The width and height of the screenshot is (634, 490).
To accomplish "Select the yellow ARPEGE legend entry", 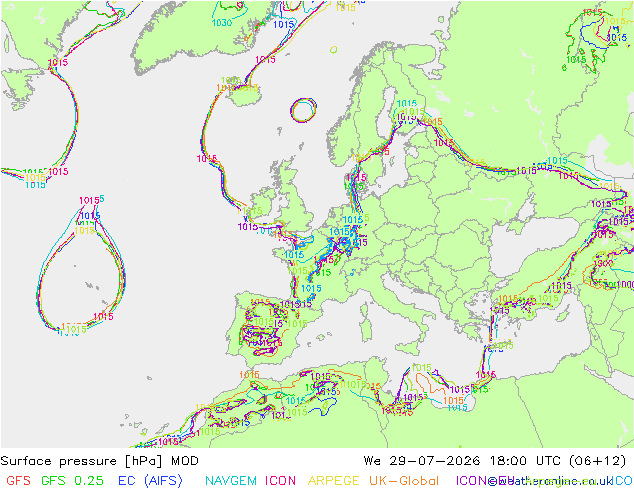I will (334, 480).
